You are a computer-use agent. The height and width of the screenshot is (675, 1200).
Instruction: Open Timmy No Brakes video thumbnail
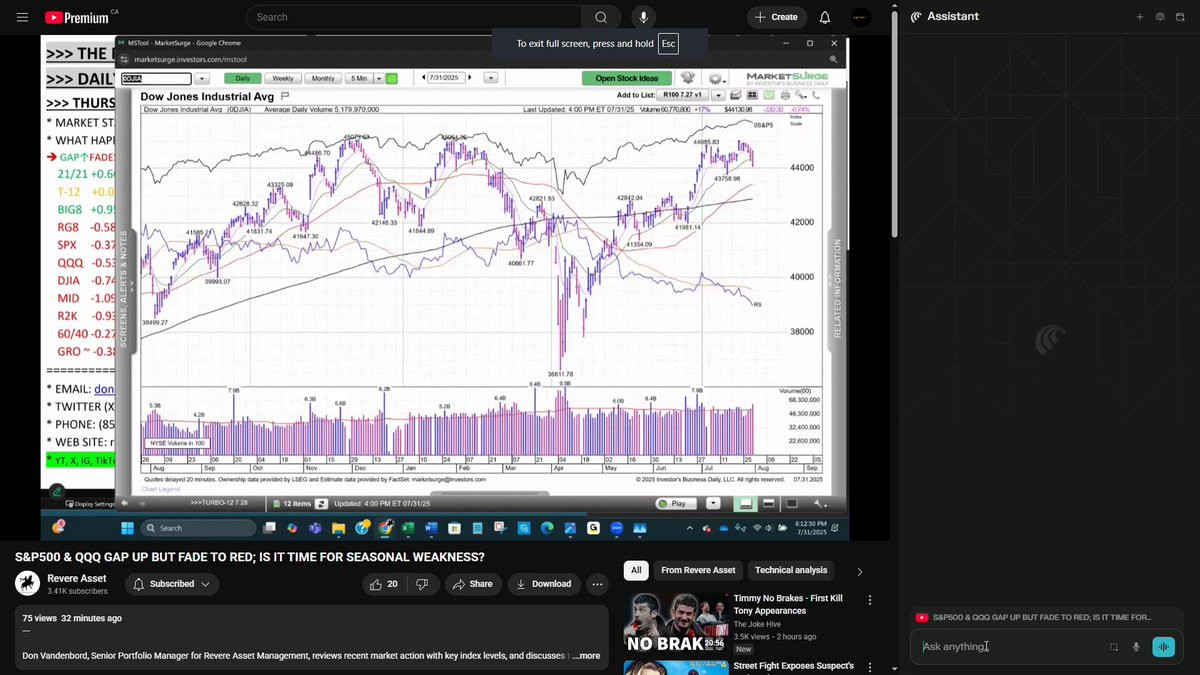[x=676, y=622]
